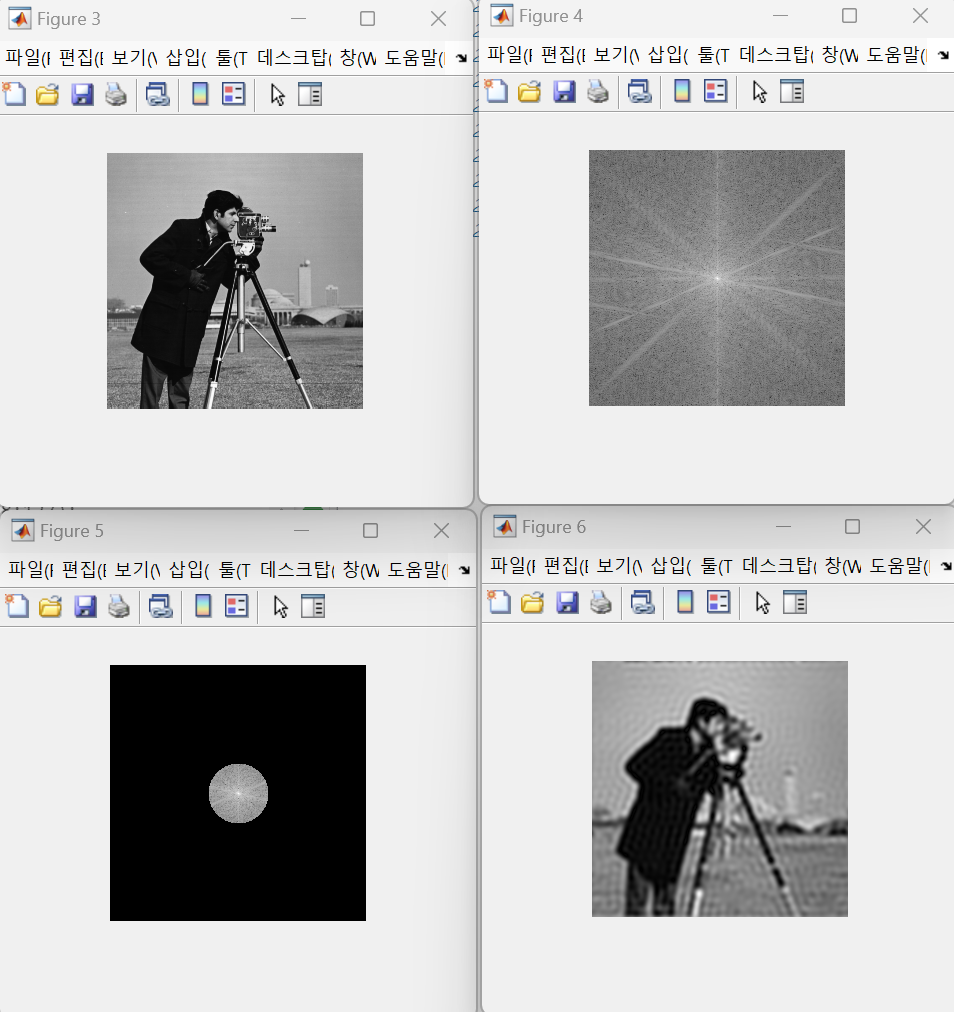Select the Edit Plot arrow in Figure 6
Screen dimensions: 954x1012
click(763, 602)
